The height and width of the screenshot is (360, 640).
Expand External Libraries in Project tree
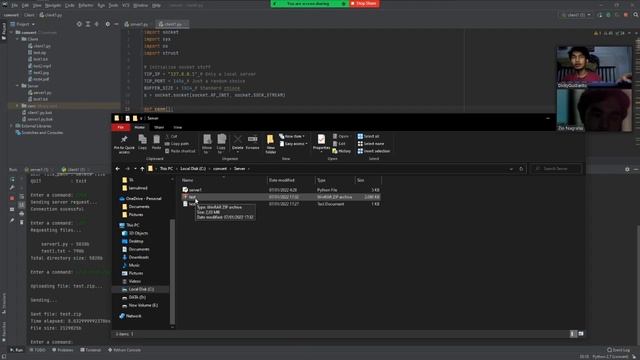click(12, 126)
